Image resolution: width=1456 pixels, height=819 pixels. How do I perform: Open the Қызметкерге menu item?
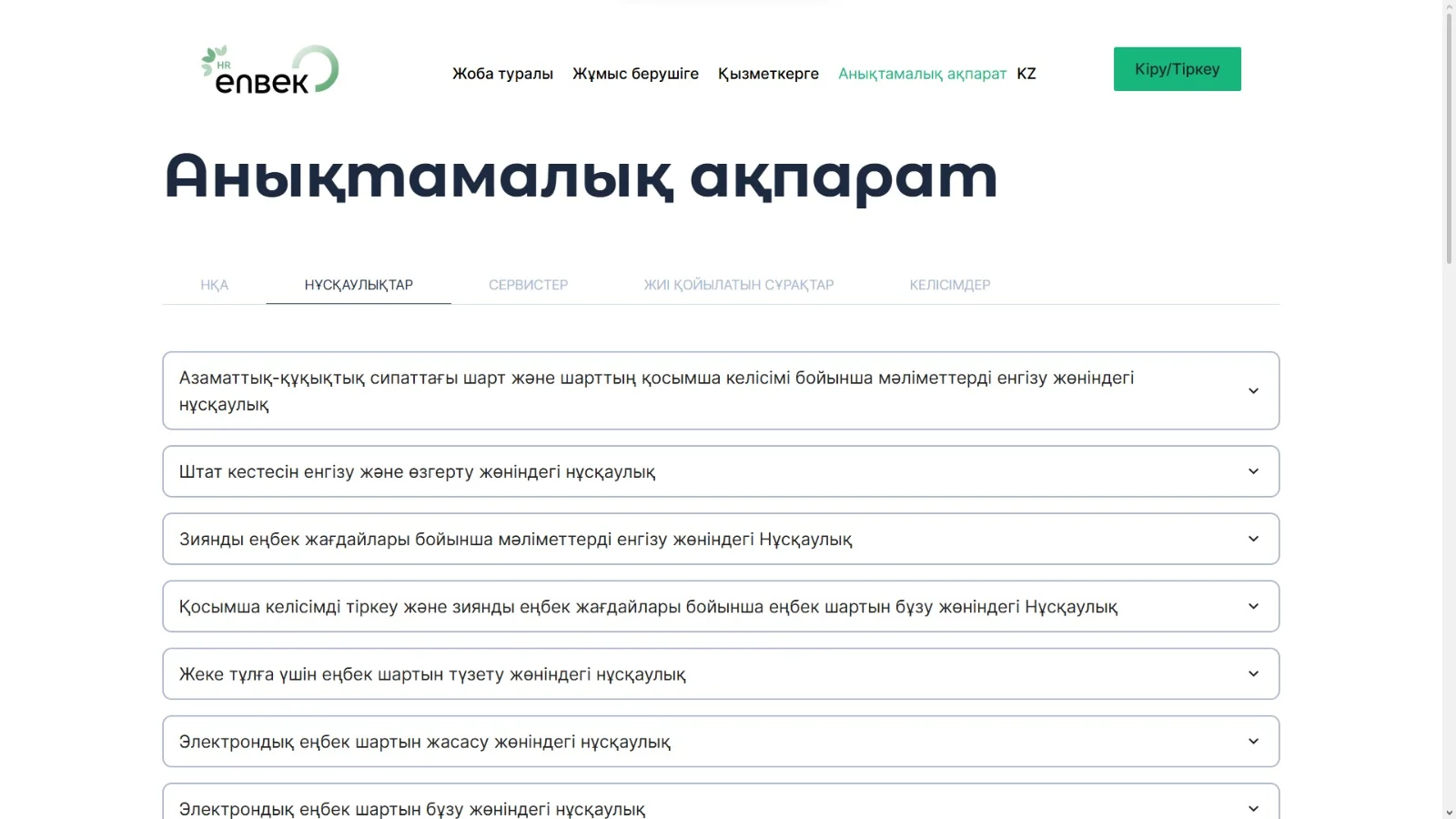pyautogui.click(x=768, y=74)
